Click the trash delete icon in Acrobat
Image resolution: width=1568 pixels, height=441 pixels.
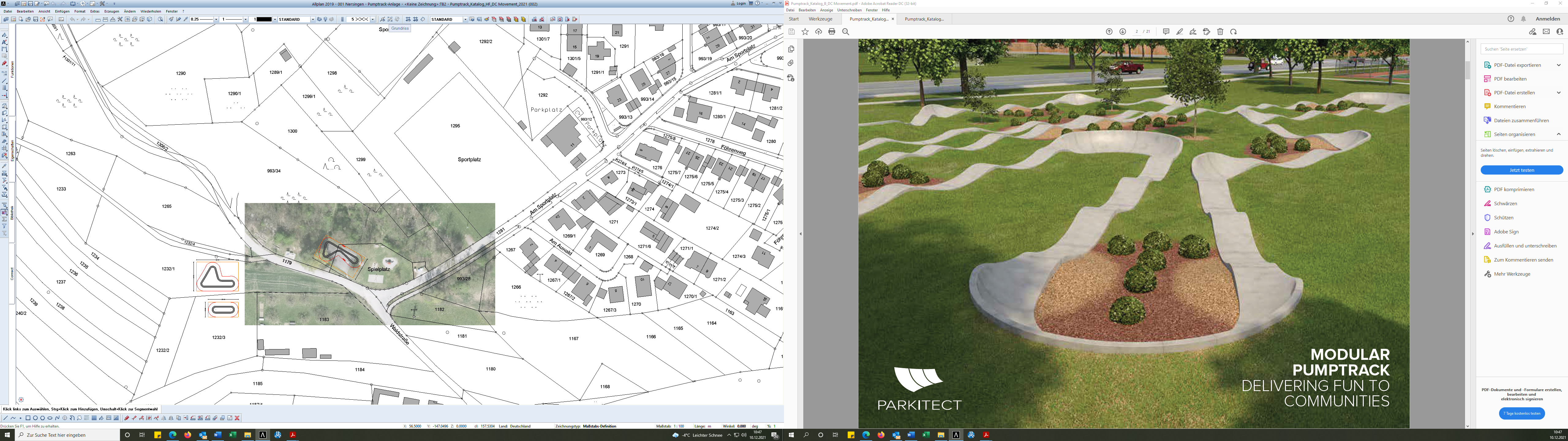[x=1220, y=32]
